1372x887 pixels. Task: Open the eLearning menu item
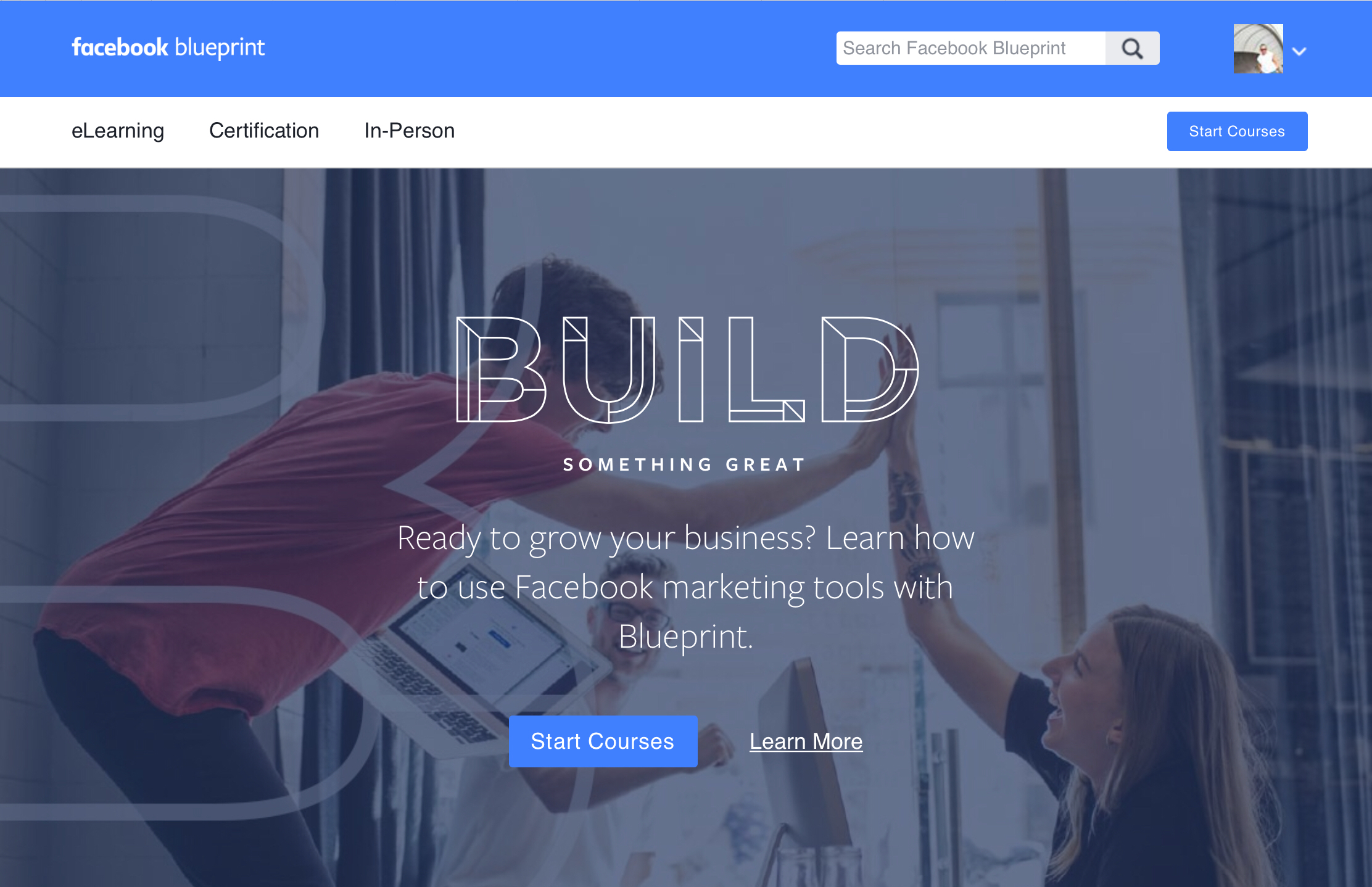pos(118,131)
